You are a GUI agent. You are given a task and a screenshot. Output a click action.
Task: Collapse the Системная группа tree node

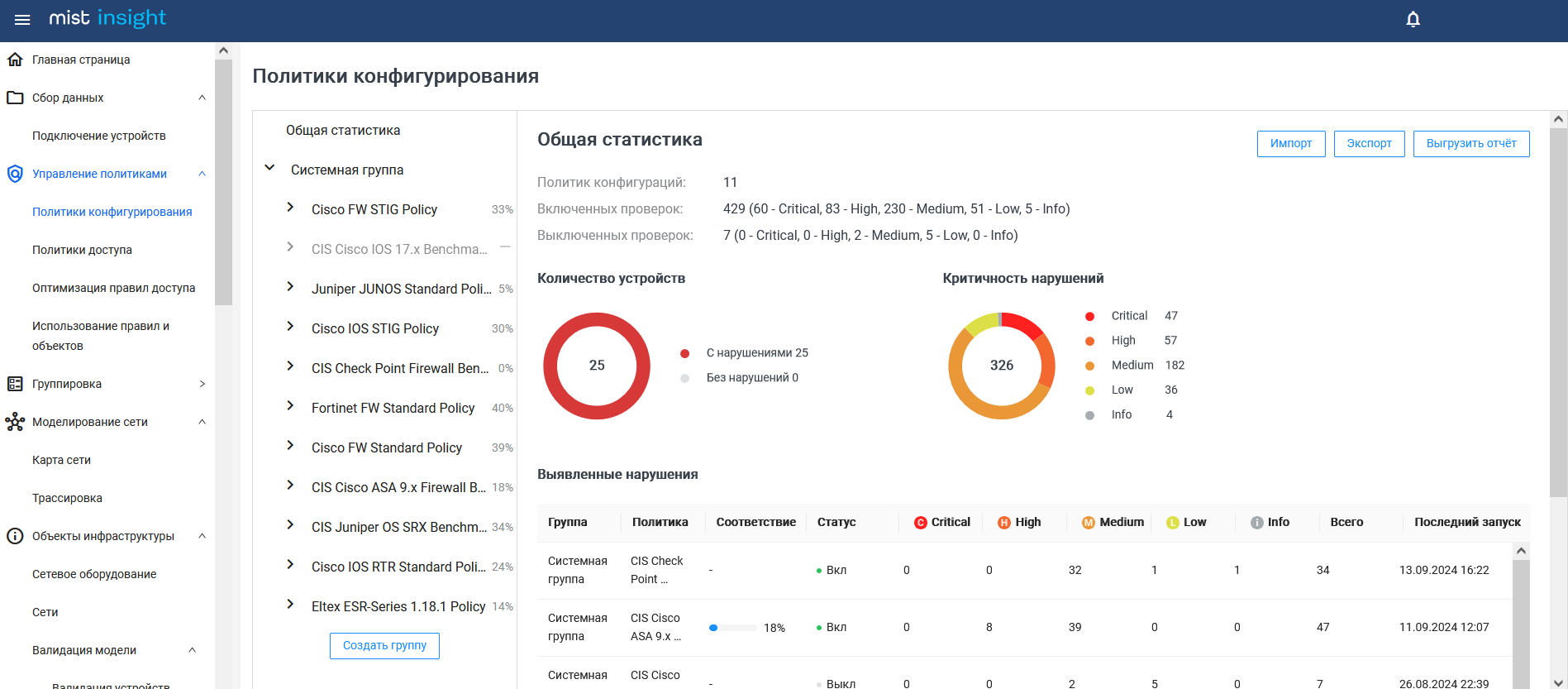pos(269,168)
